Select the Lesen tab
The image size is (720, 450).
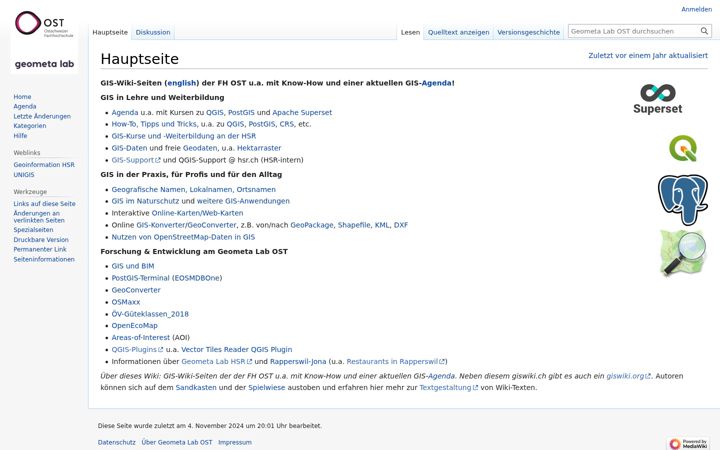coord(410,32)
